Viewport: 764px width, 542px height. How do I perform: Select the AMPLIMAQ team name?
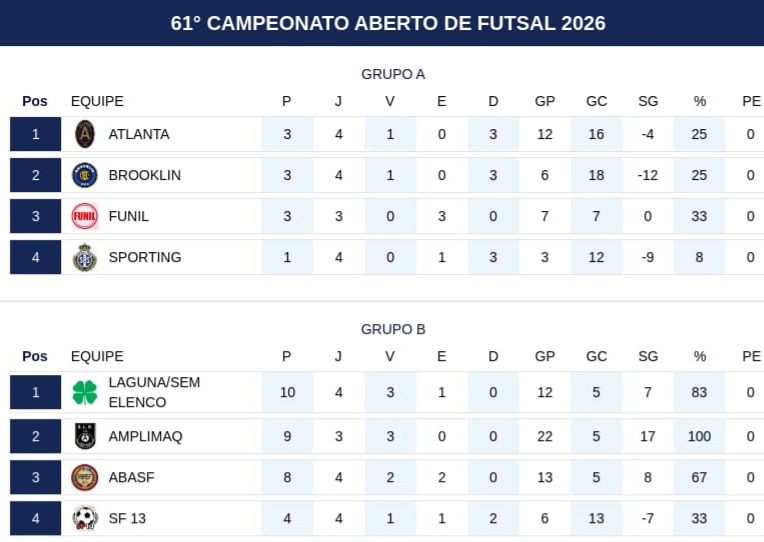(145, 436)
